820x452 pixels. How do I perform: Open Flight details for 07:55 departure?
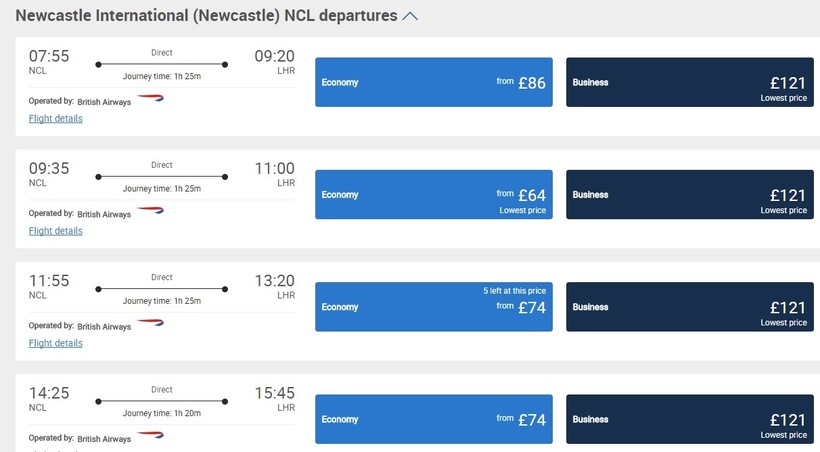[x=56, y=119]
